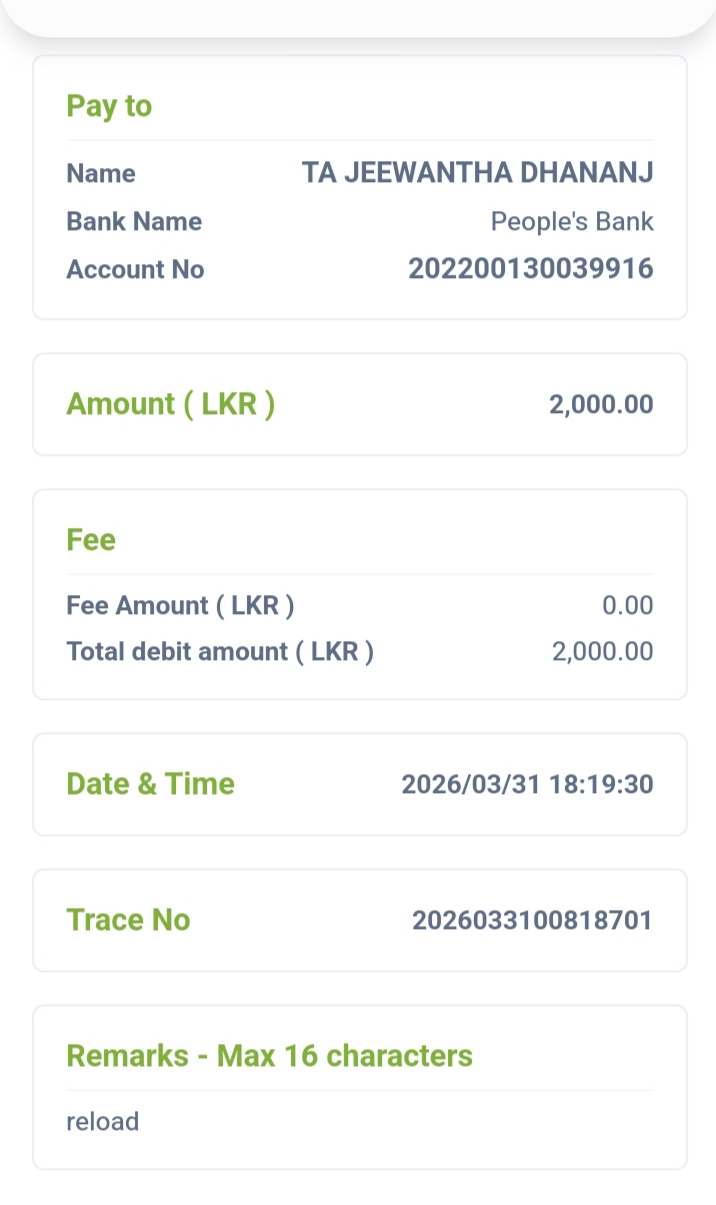Tap the Remarks - Max 16 characters heading
The image size is (716, 1205).
click(269, 1056)
